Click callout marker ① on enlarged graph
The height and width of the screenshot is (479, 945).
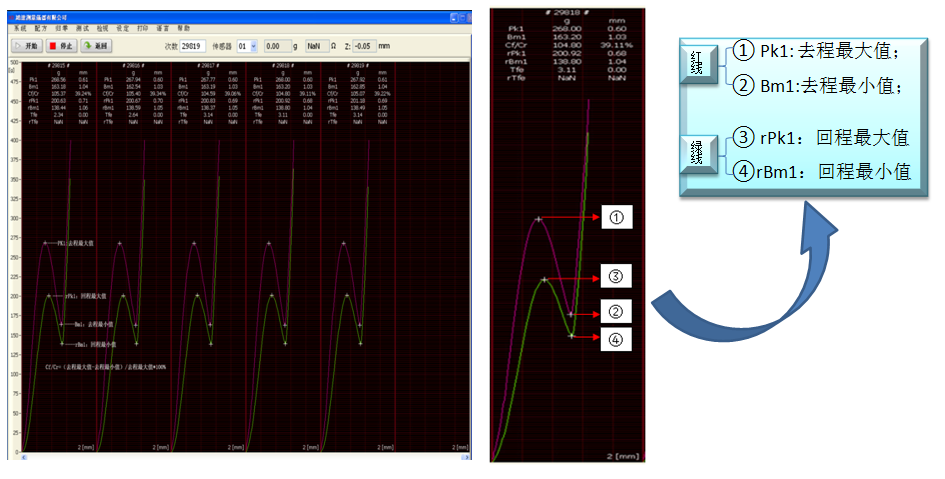point(616,217)
